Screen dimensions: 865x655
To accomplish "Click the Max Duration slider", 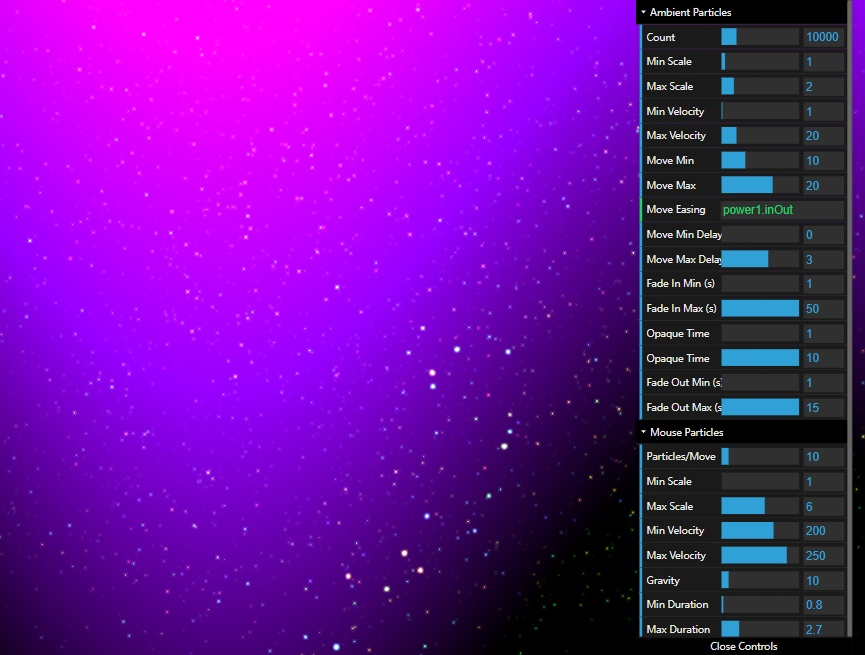I will tap(760, 629).
